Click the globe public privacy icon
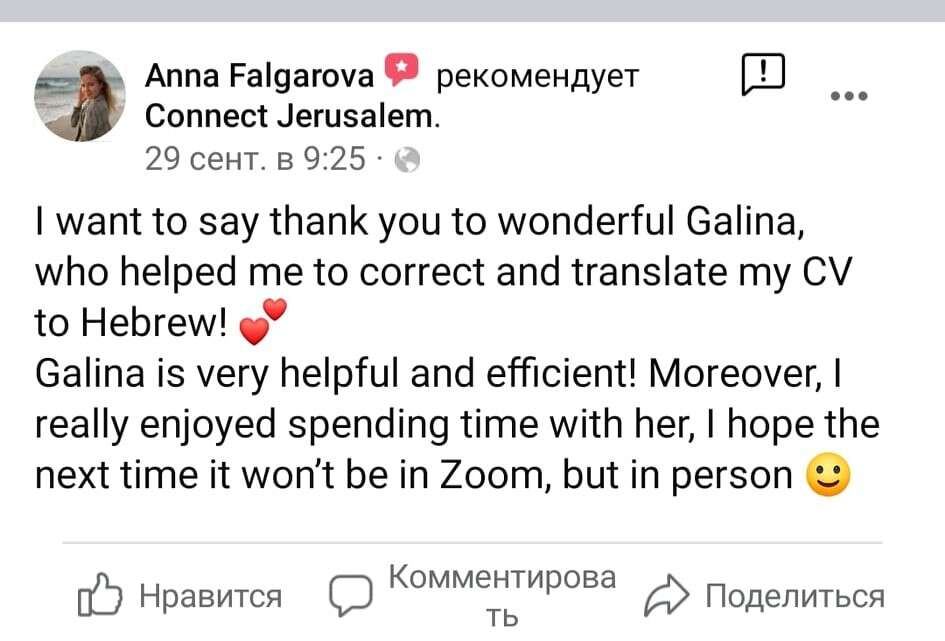945x641 pixels. (x=407, y=160)
